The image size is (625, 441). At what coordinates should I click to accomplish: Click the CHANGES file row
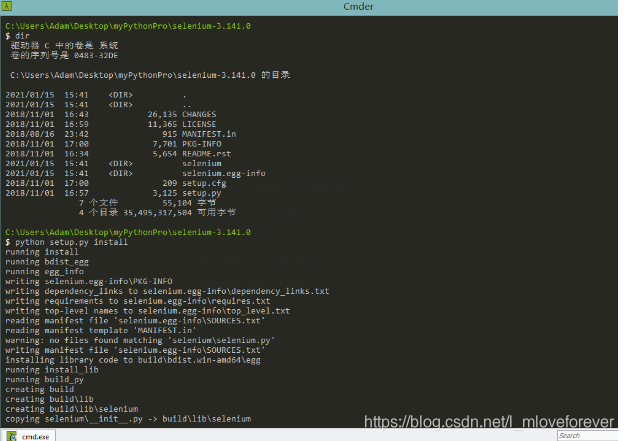(x=111, y=114)
